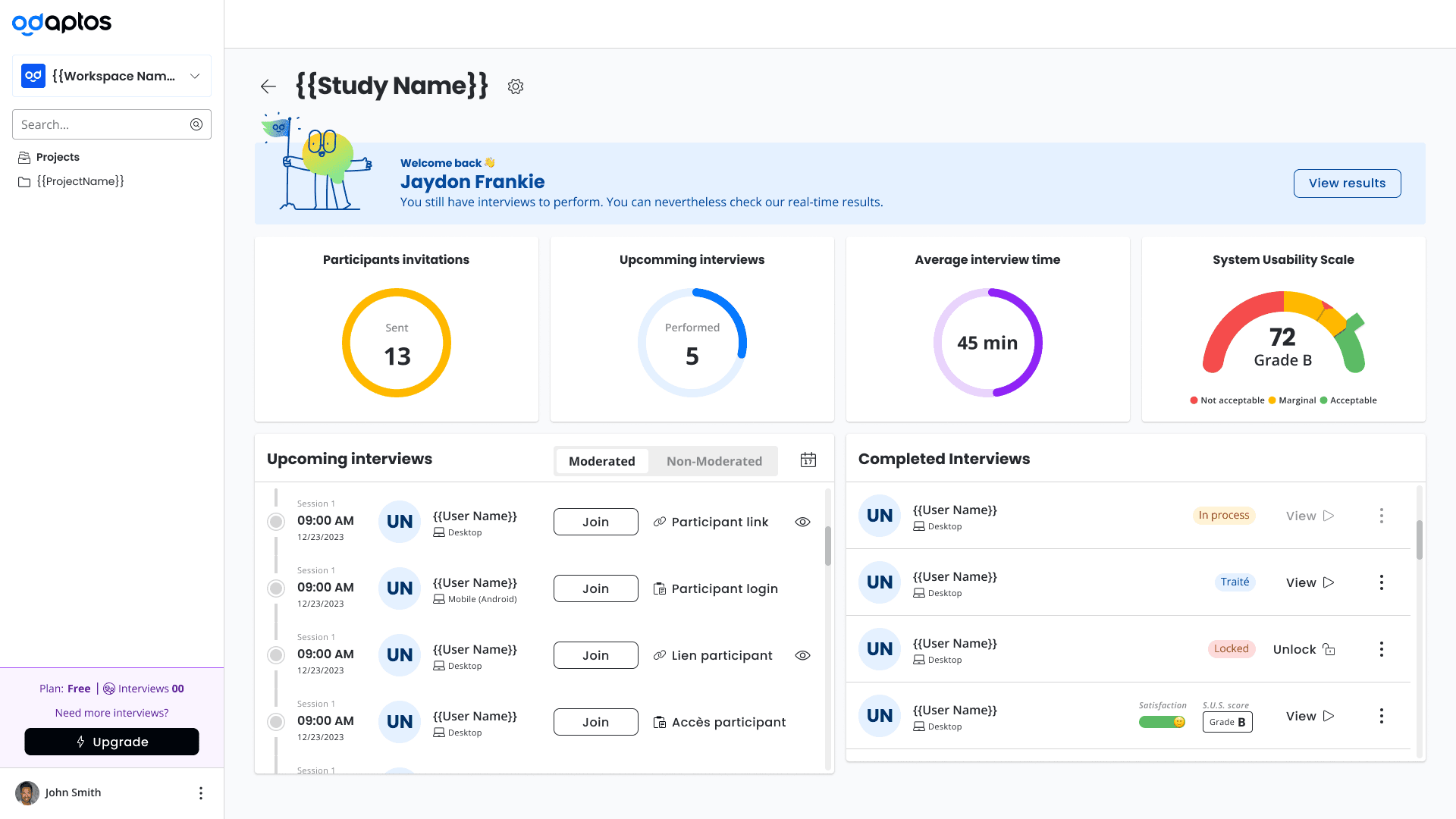Select the {{ProjectName}} folder
The image size is (1456, 819).
click(x=71, y=181)
